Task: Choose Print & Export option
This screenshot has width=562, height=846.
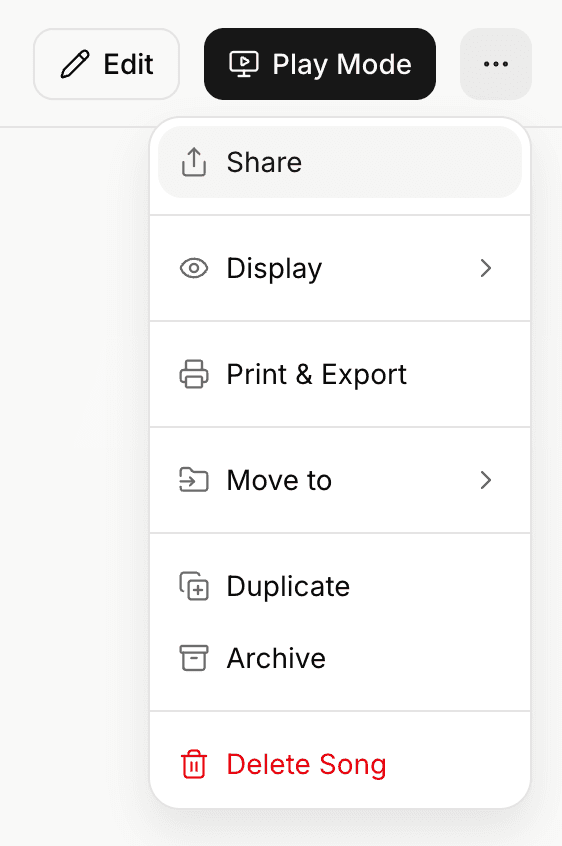Action: coord(340,374)
